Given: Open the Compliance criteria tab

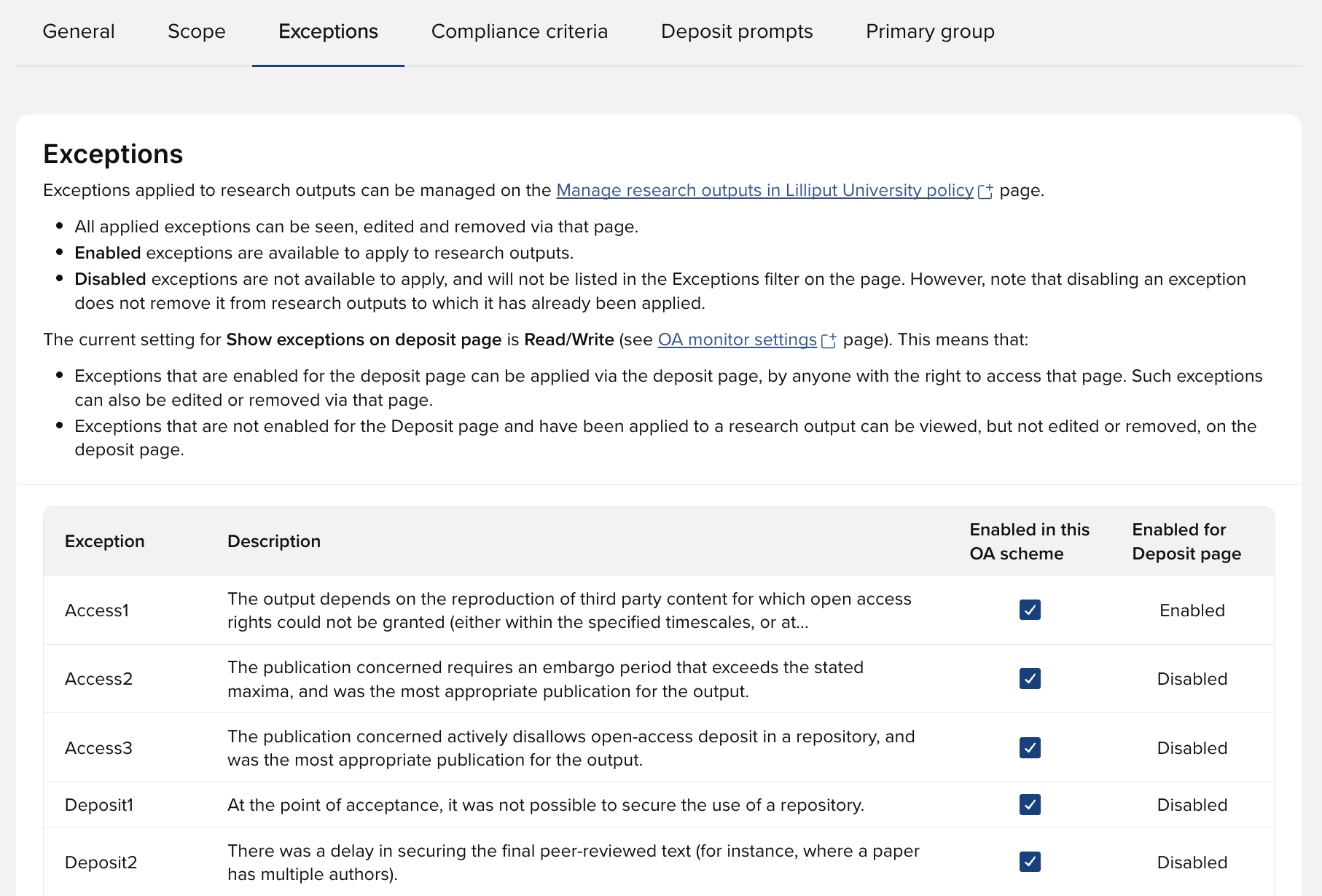Looking at the screenshot, I should 520,31.
